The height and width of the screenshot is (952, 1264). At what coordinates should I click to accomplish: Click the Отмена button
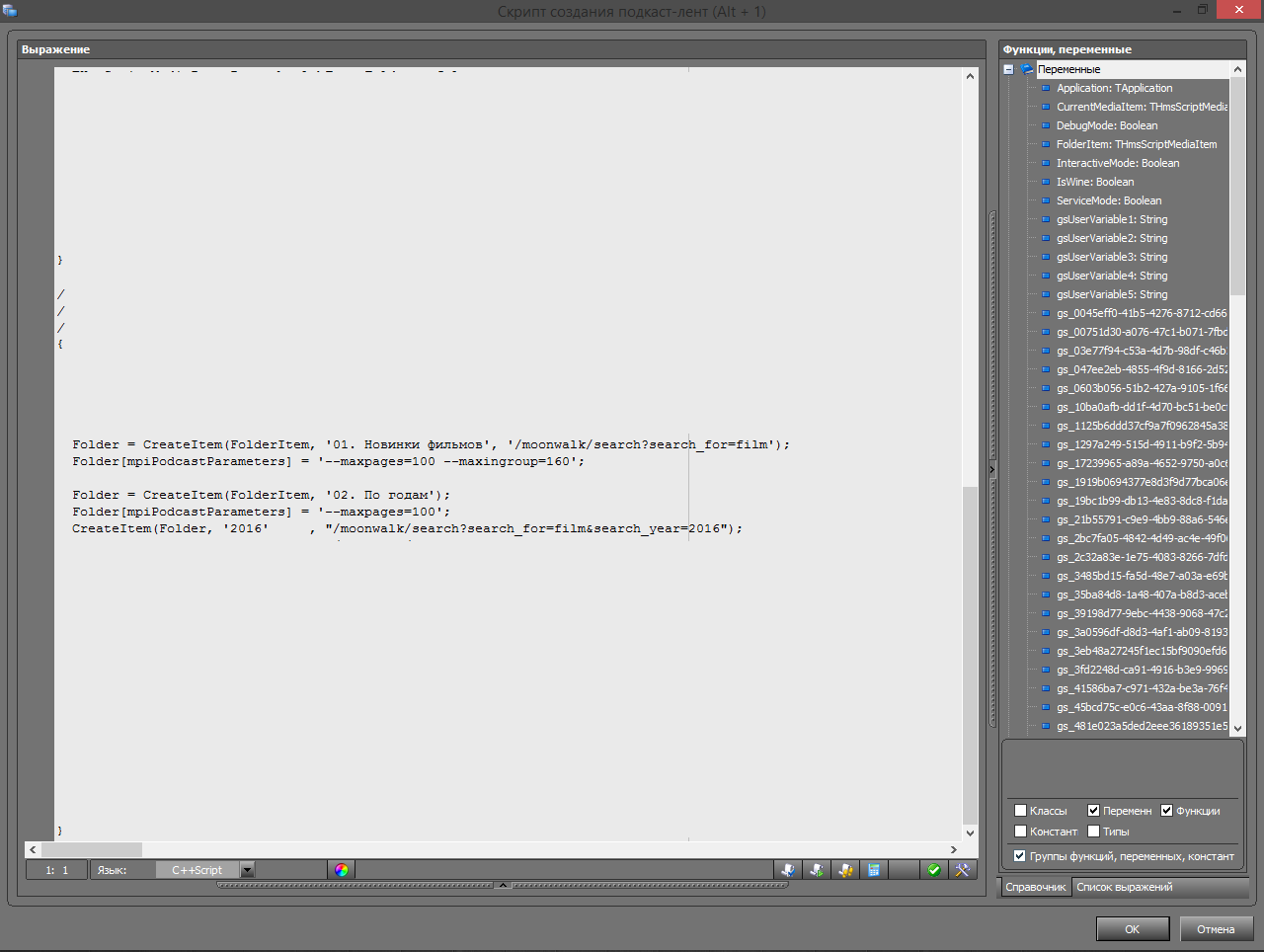[x=1216, y=929]
